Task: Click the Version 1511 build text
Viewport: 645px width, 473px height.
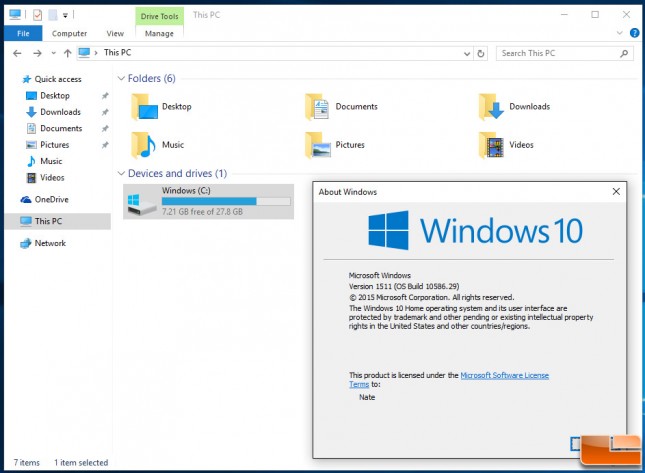Action: coord(404,286)
